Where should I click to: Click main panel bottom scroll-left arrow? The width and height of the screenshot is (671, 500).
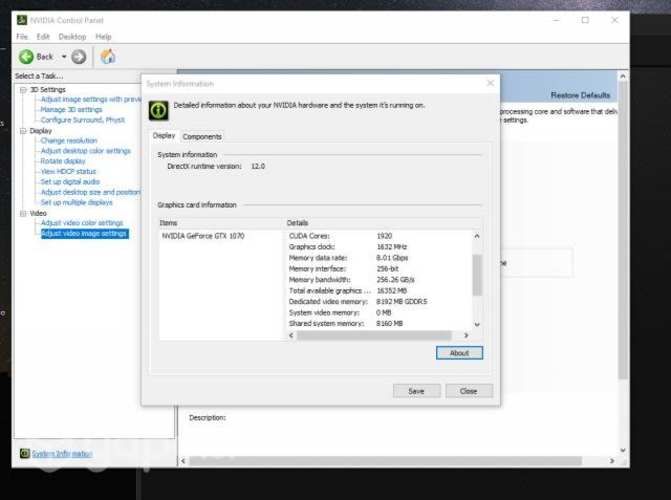point(183,461)
